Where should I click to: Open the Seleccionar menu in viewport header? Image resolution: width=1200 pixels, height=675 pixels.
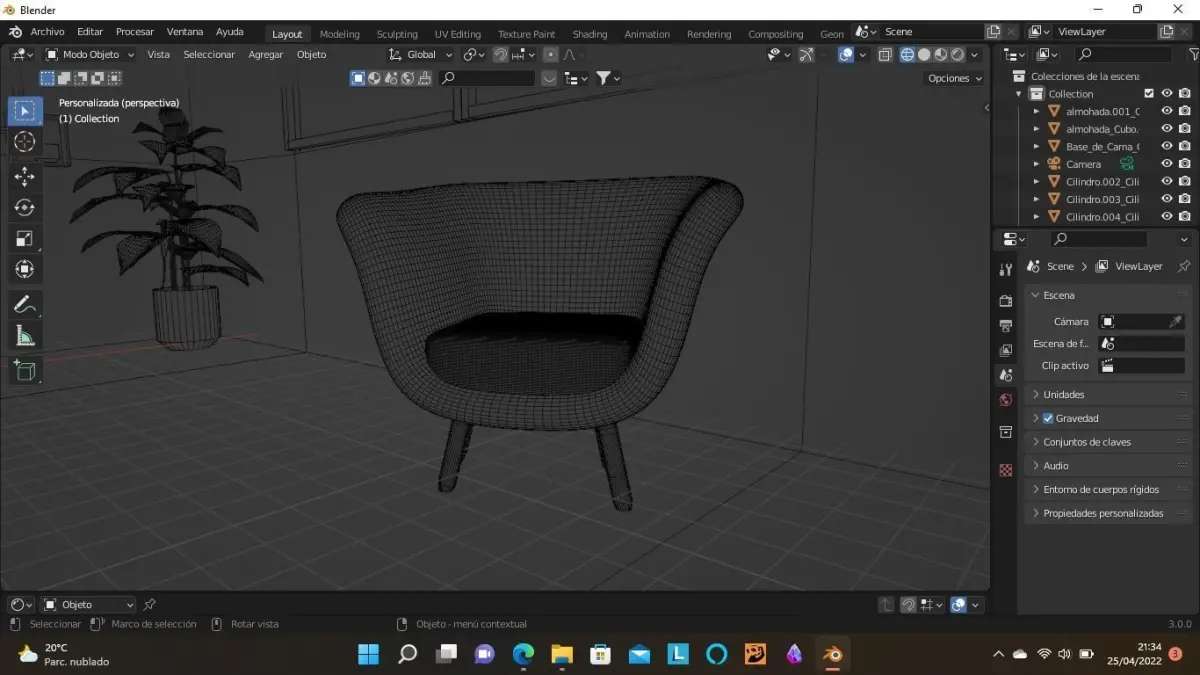click(x=209, y=55)
